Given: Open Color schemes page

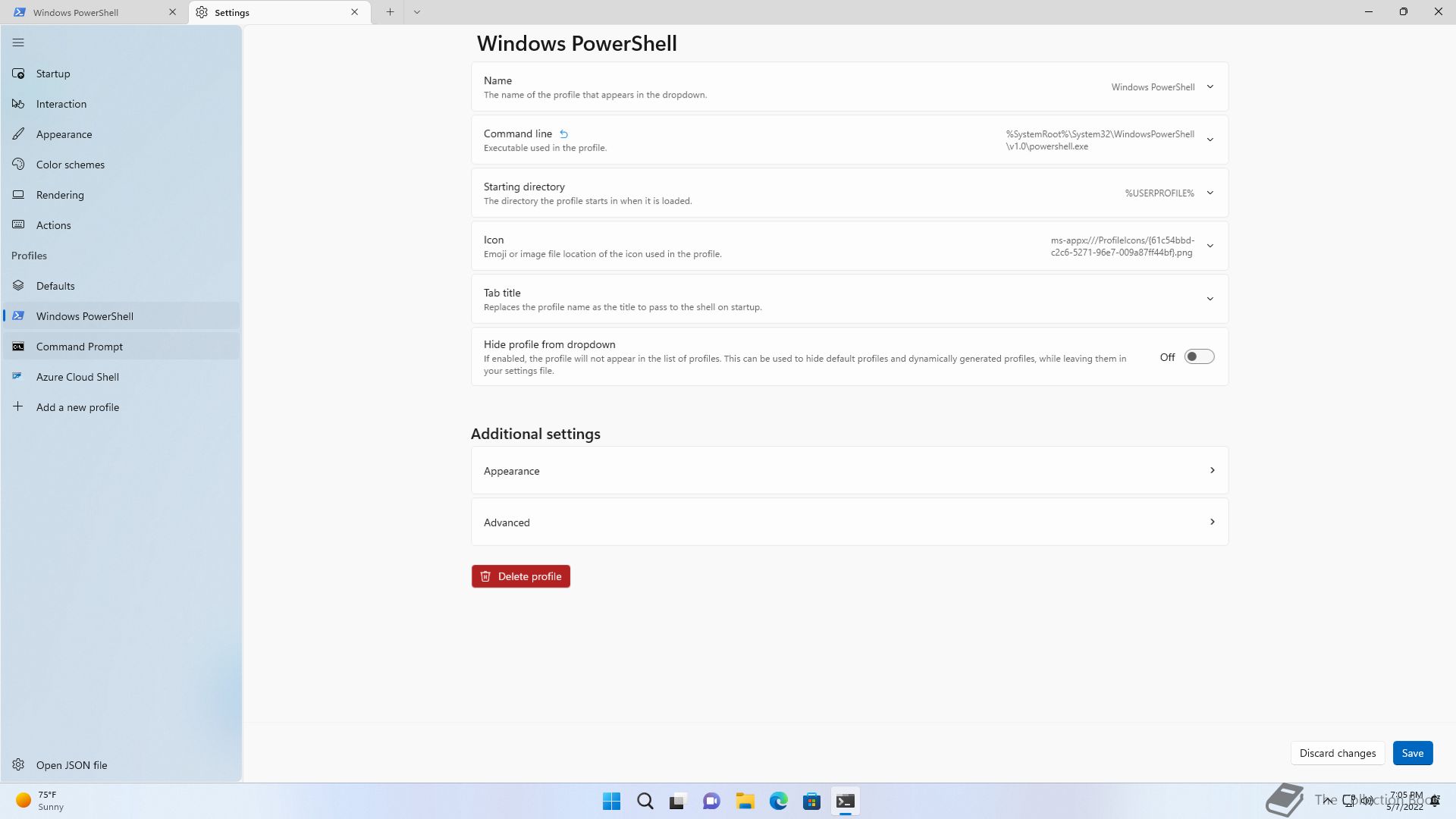Looking at the screenshot, I should (121, 165).
